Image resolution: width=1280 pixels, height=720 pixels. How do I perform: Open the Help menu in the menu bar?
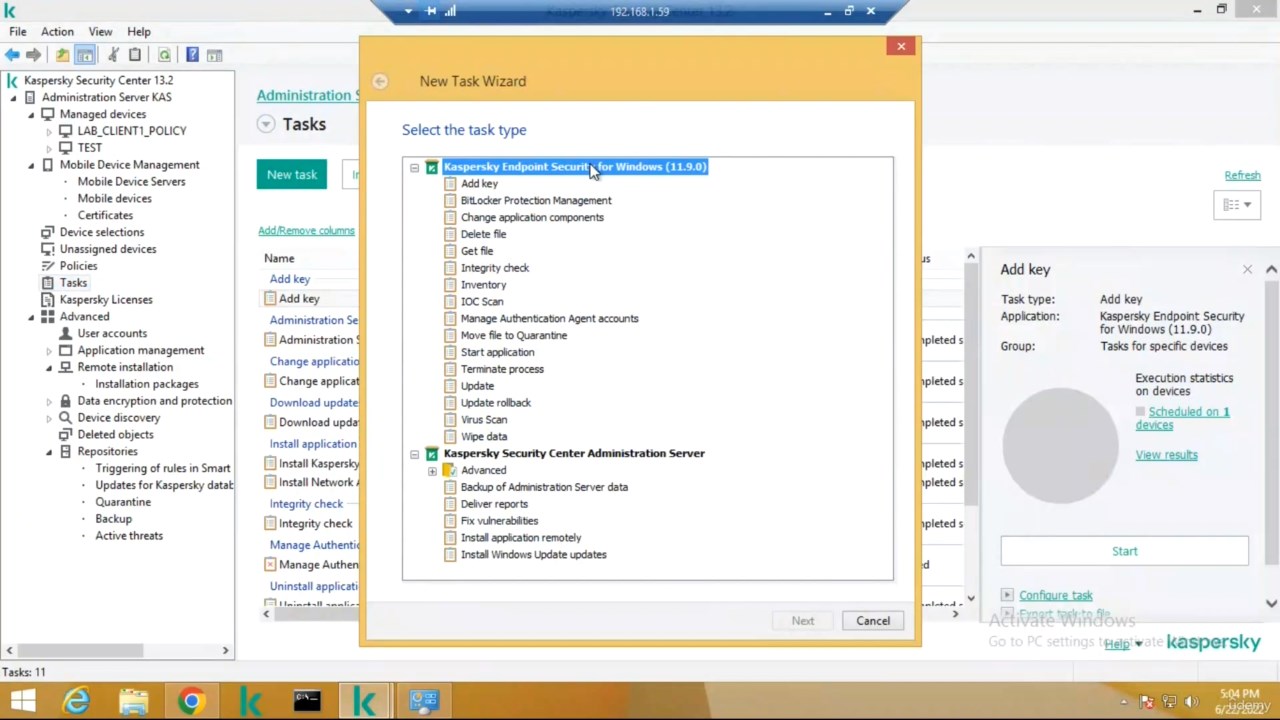[x=139, y=32]
